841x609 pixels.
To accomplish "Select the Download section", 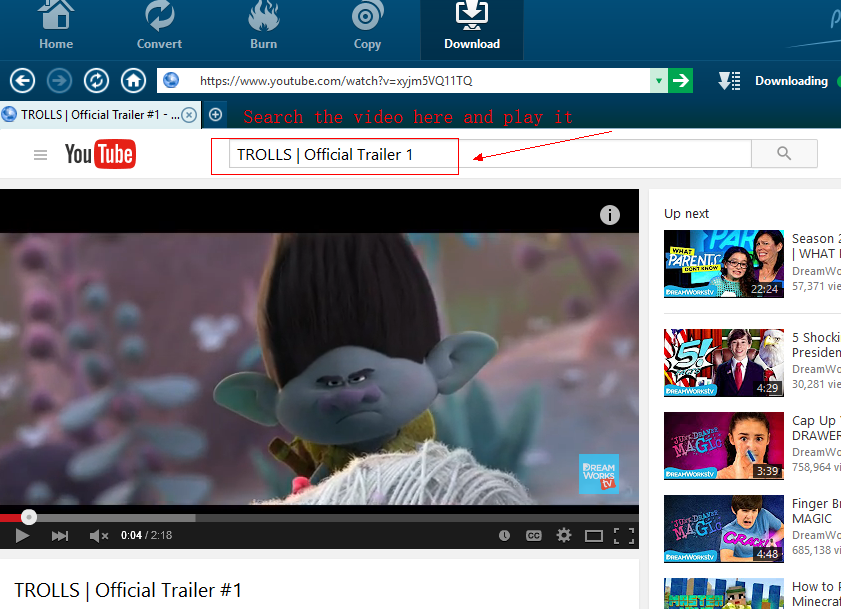I will pos(472,29).
